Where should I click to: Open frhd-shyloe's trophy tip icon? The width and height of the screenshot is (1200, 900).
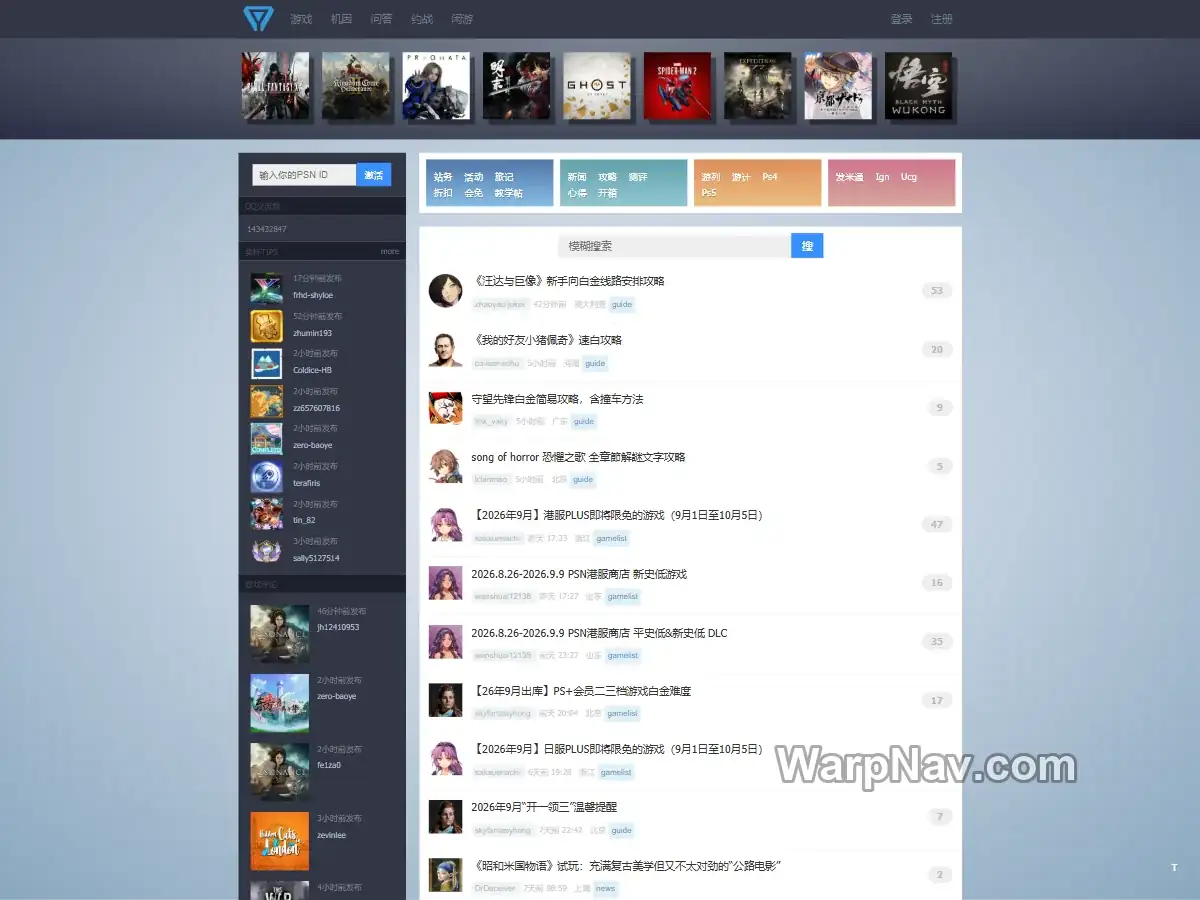tap(266, 288)
